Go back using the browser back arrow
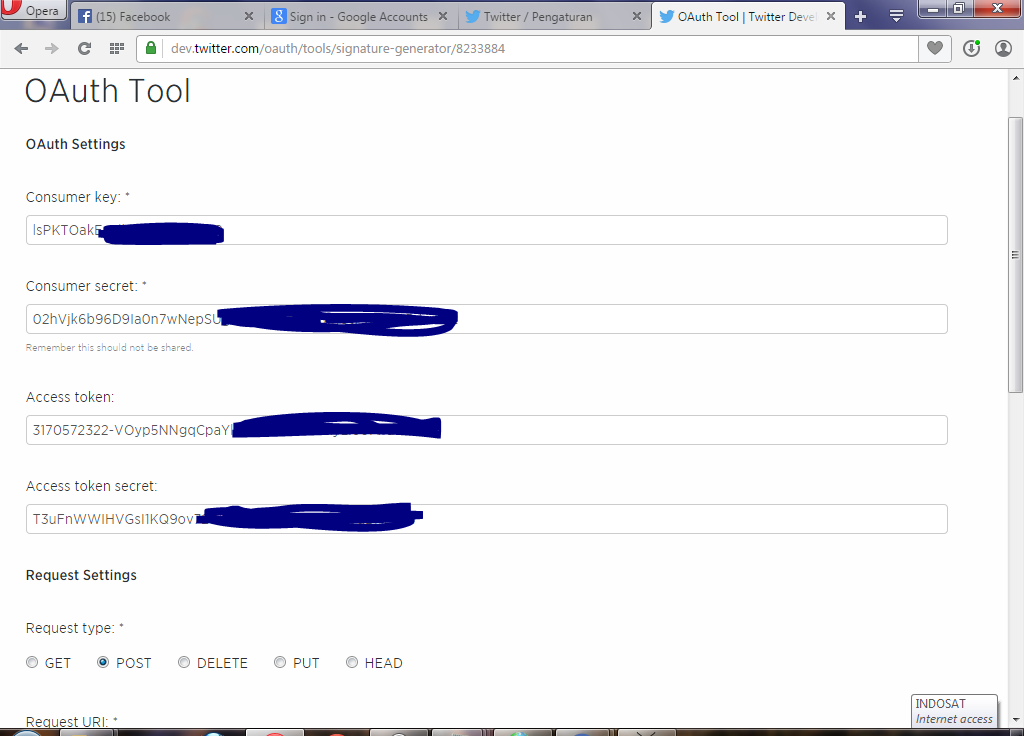Viewport: 1024px width, 736px height. (22, 48)
